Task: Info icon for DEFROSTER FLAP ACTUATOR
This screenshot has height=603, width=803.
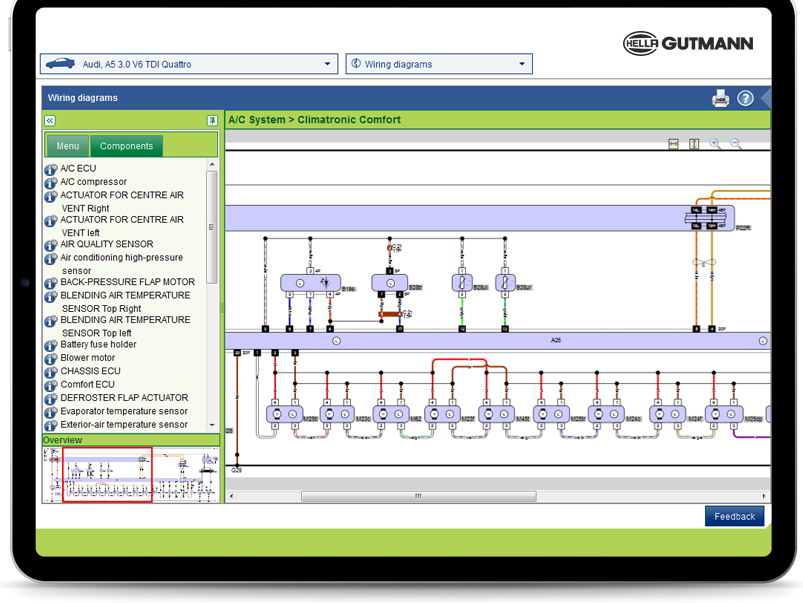Action: (51, 399)
